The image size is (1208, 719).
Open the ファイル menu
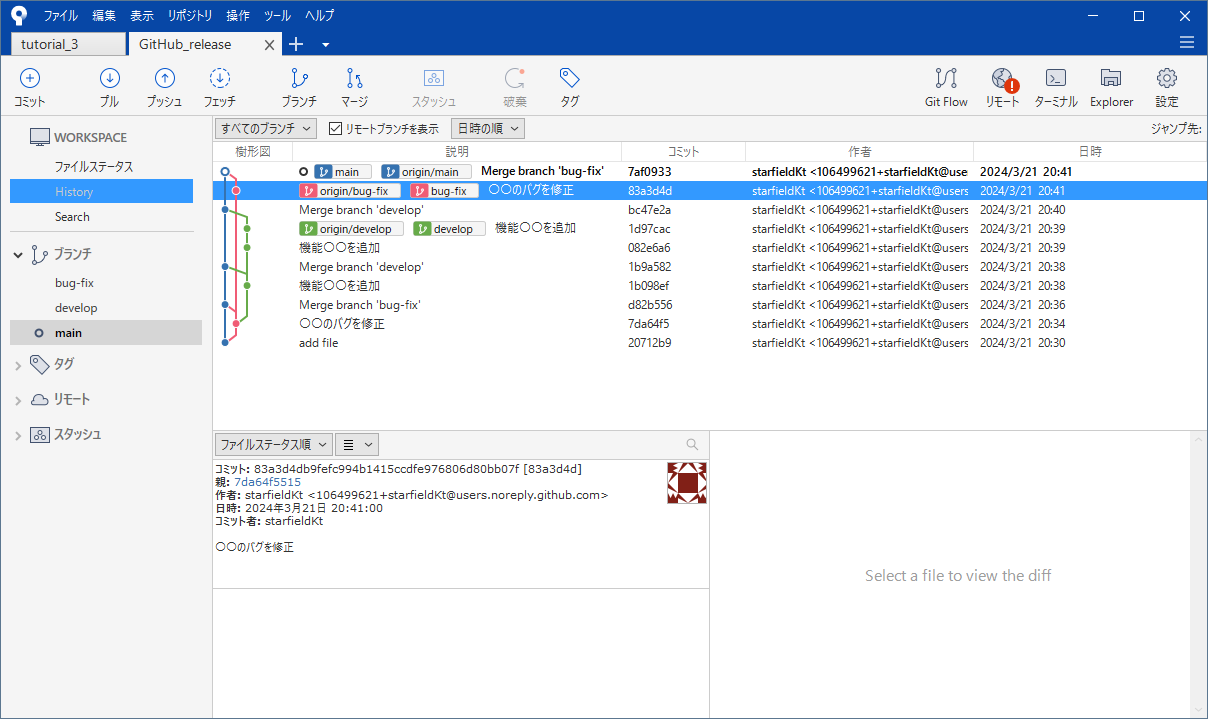click(60, 15)
